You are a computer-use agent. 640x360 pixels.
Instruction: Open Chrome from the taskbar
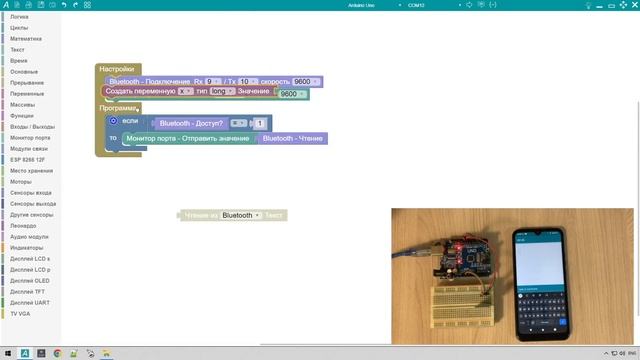[x=57, y=353]
